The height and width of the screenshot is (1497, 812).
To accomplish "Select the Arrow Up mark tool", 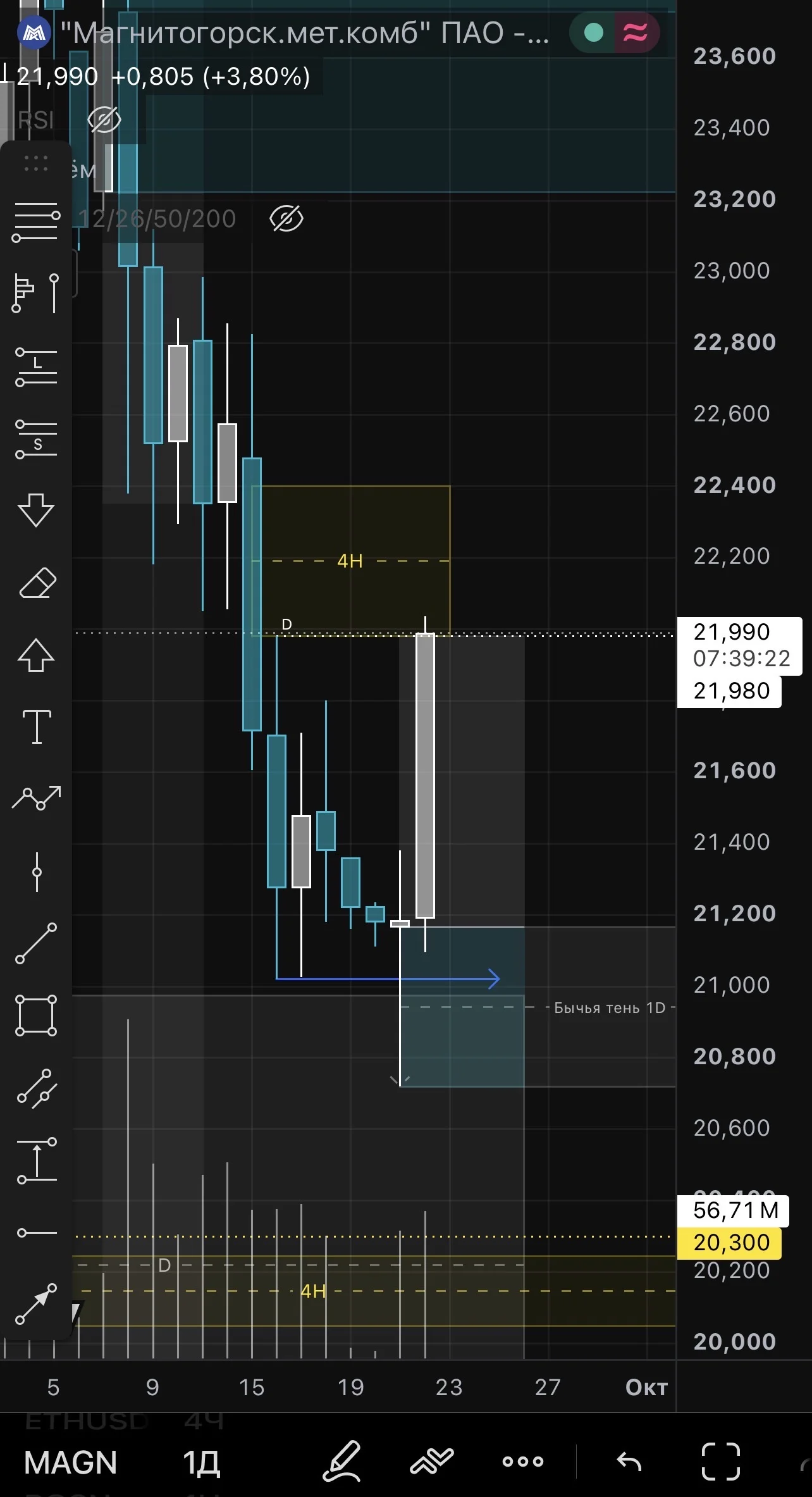I will [x=36, y=654].
